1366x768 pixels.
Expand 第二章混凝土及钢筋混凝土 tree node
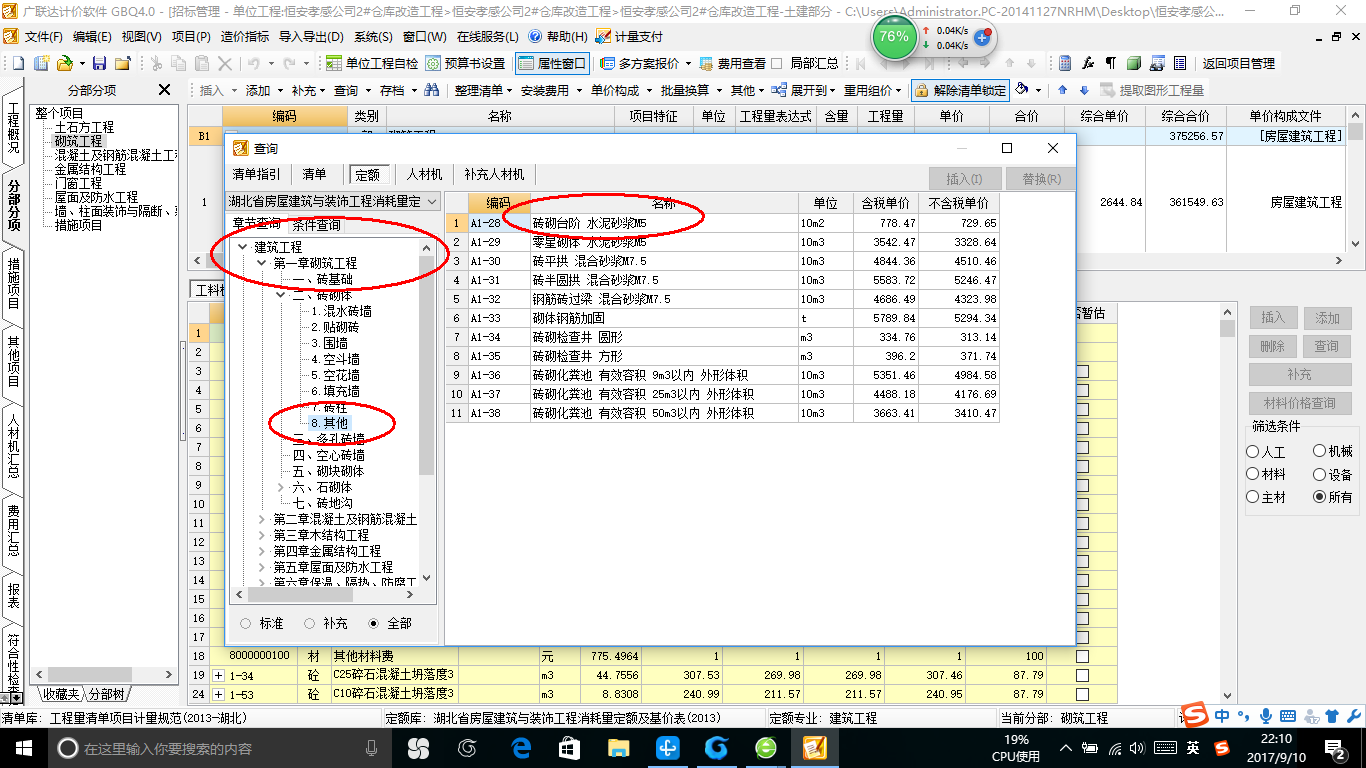262,520
